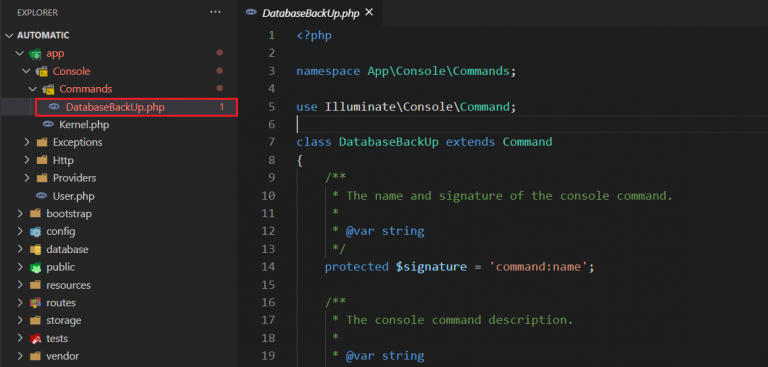Collapse the app folder chevron
This screenshot has width=768, height=367.
pyautogui.click(x=20, y=53)
